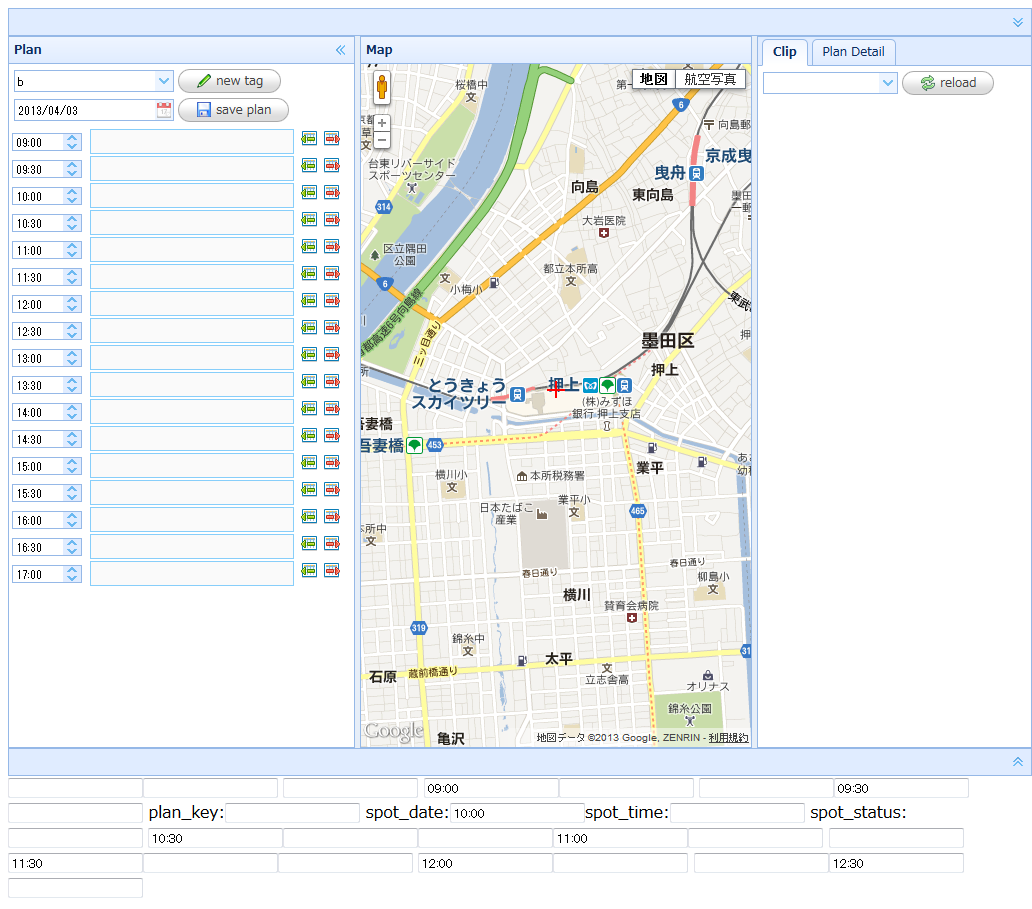Click the green left-arrow icon in the 09:00 row
This screenshot has height=909, width=1032.
click(x=309, y=138)
